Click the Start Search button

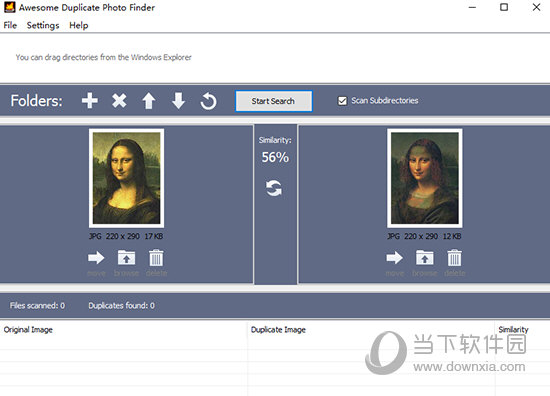(x=274, y=101)
